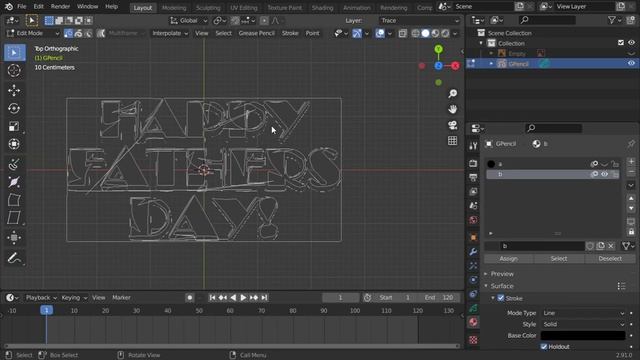
Task: Click the material Select button
Action: [559, 259]
